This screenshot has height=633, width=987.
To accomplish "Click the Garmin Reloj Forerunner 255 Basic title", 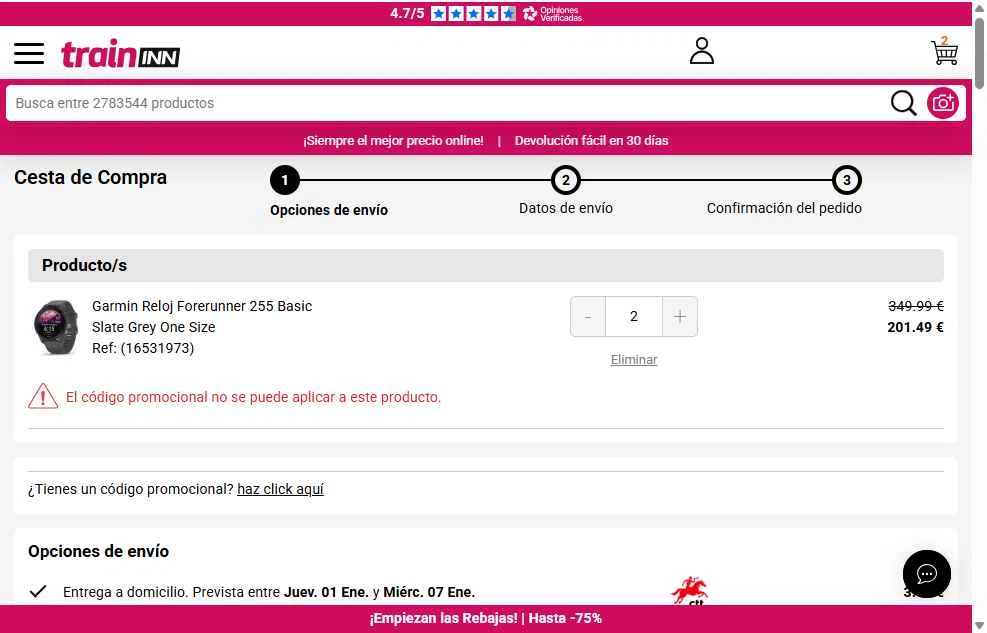I will (x=202, y=306).
